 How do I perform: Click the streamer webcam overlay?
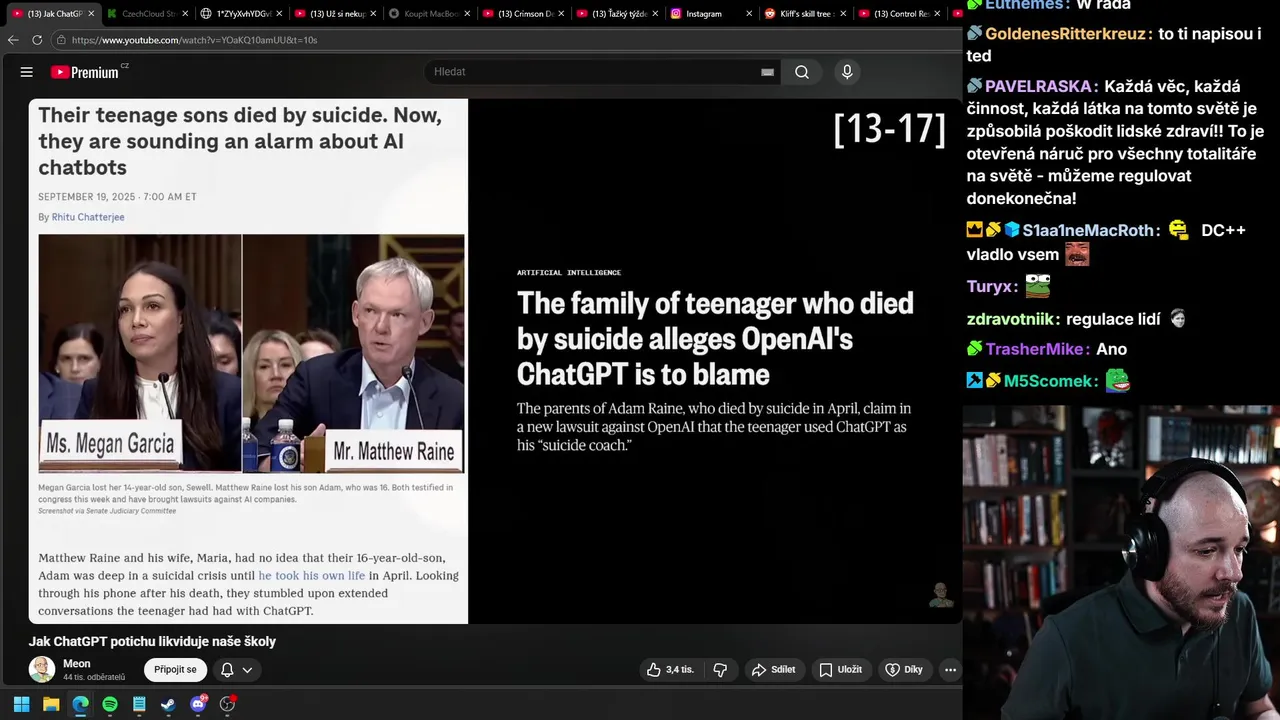[1121, 562]
